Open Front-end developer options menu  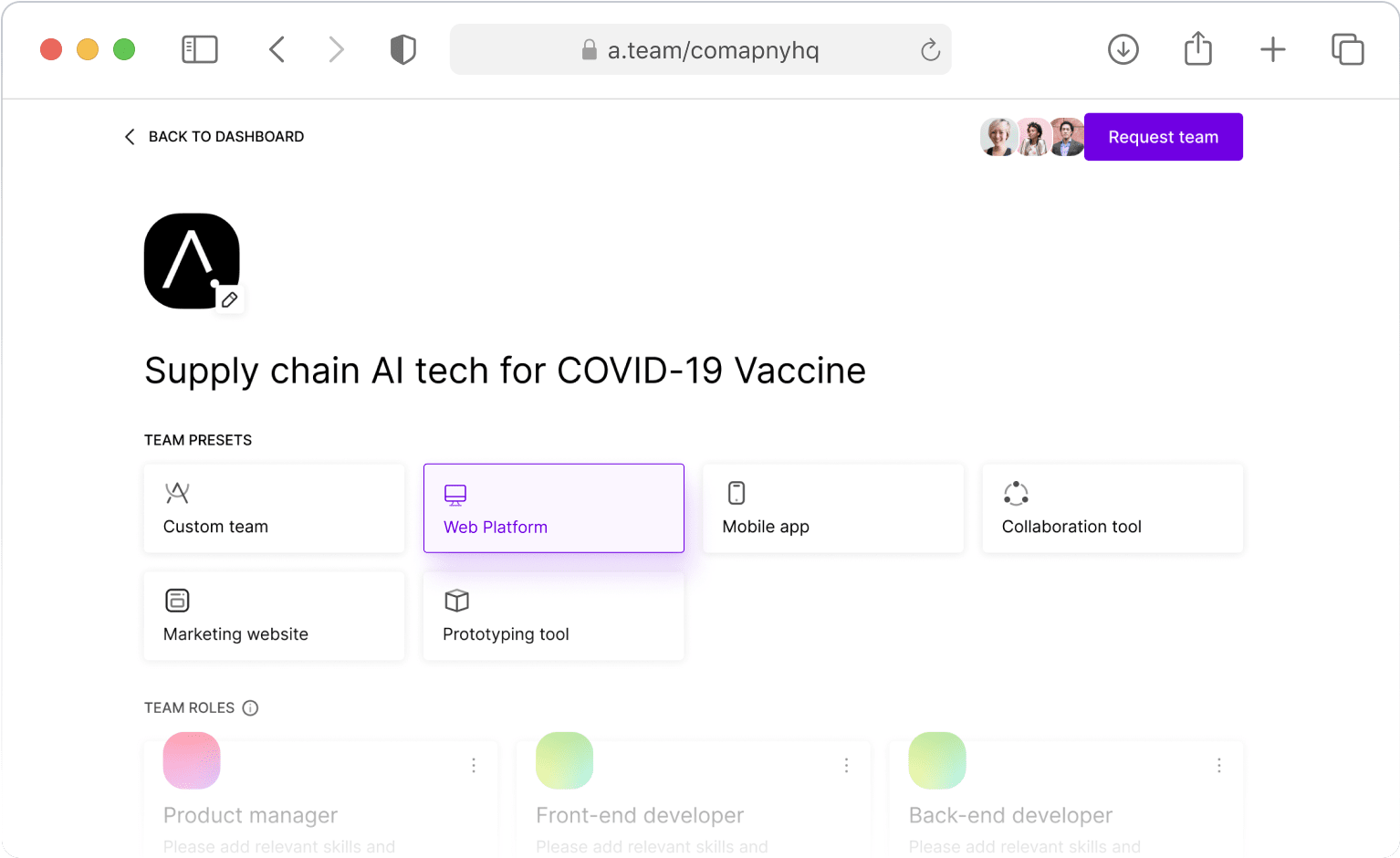click(x=846, y=765)
